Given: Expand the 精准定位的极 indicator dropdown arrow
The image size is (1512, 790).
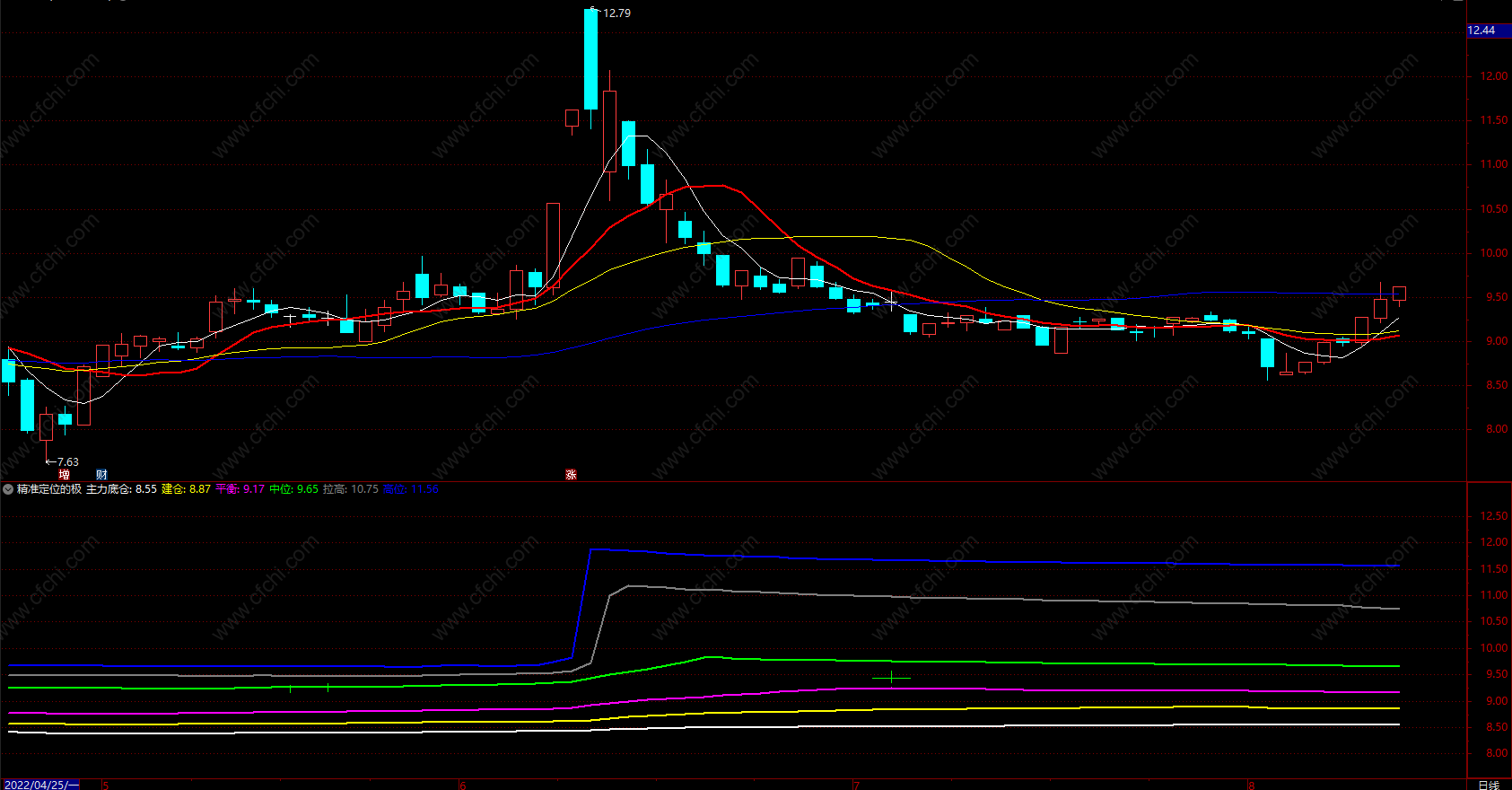Looking at the screenshot, I should click(x=8, y=489).
